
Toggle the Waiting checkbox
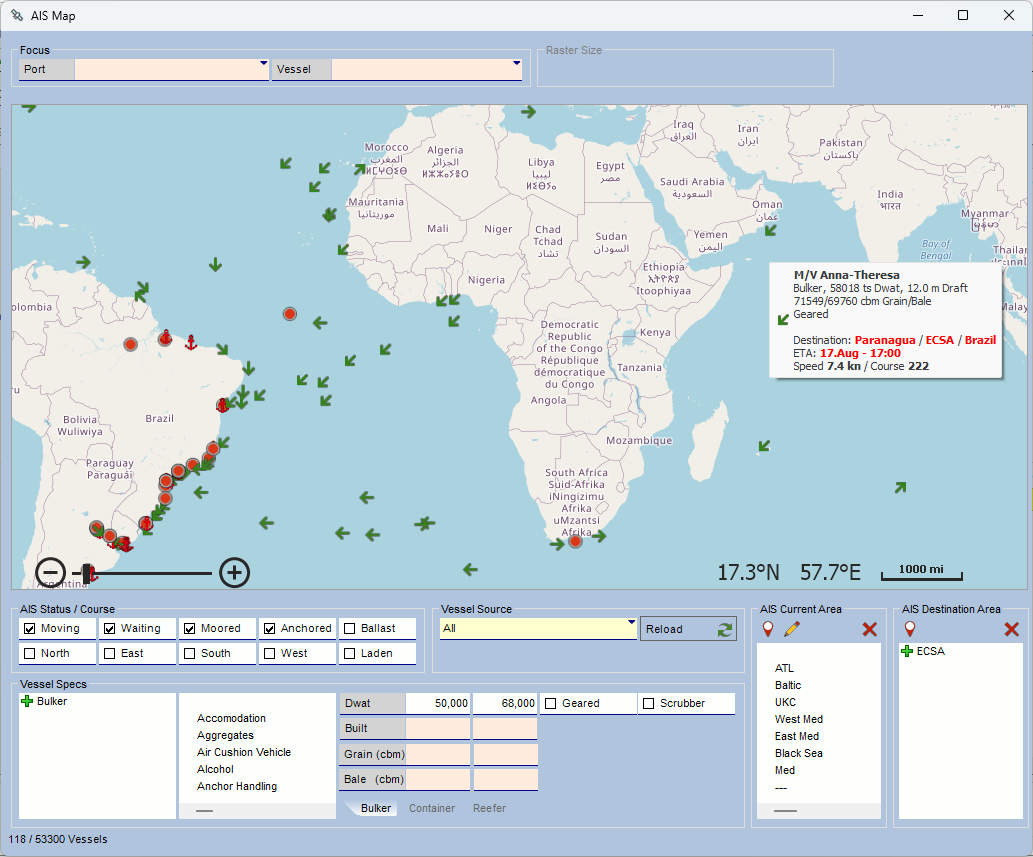point(110,628)
